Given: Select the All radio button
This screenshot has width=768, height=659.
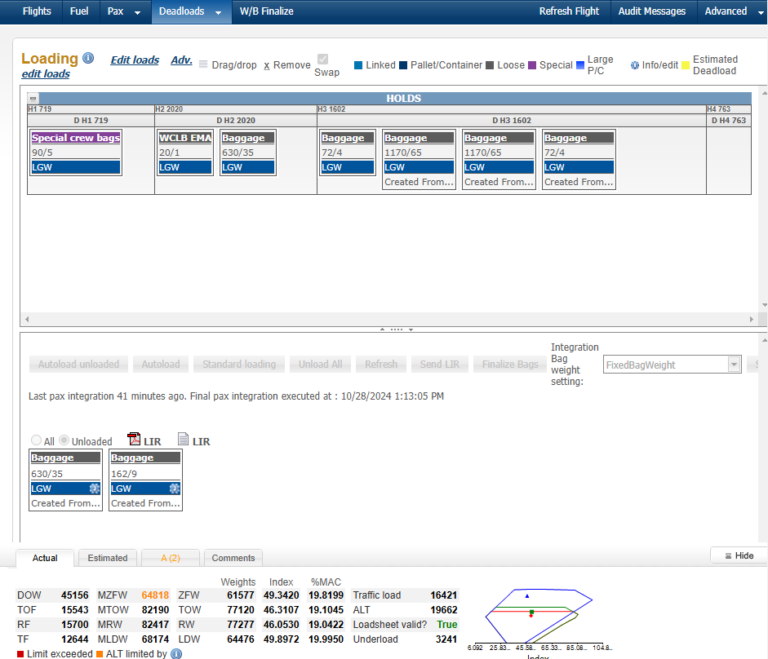Looking at the screenshot, I should click(36, 440).
